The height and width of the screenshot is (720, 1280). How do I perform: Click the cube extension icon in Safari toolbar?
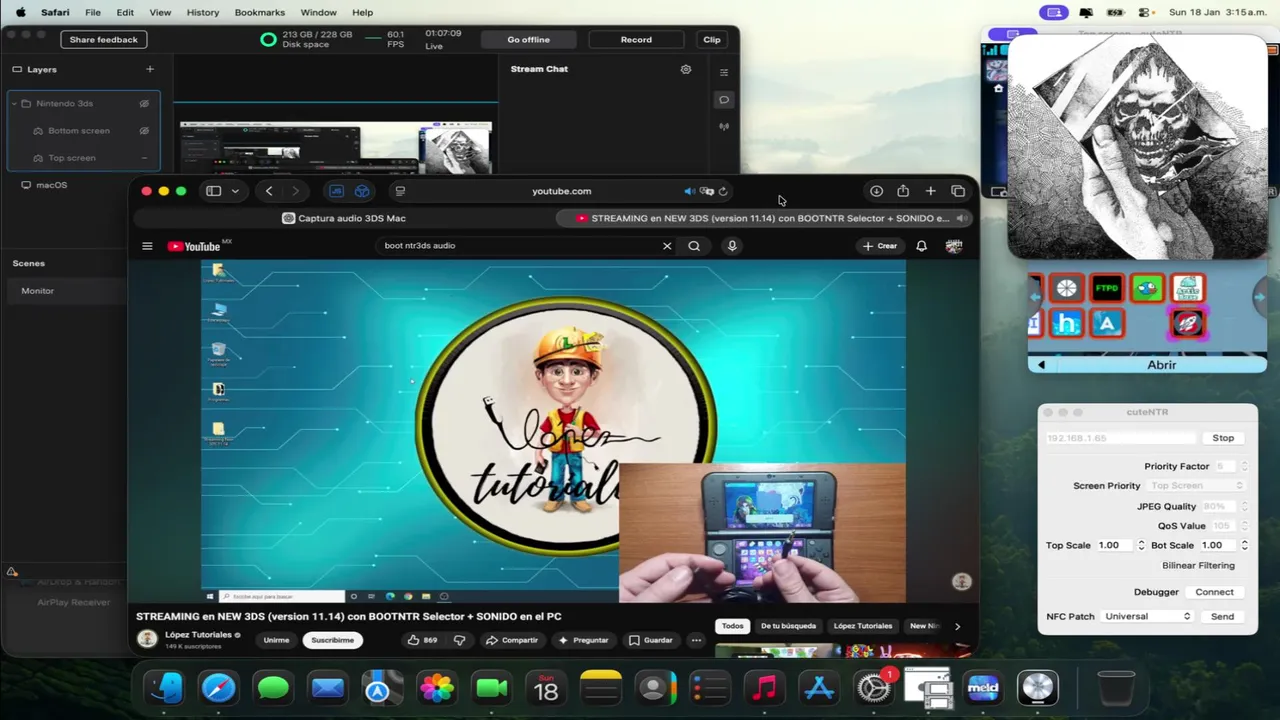coord(362,191)
